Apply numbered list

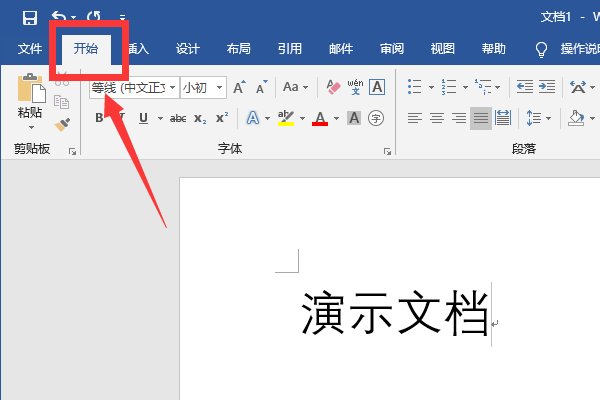pyautogui.click(x=448, y=87)
